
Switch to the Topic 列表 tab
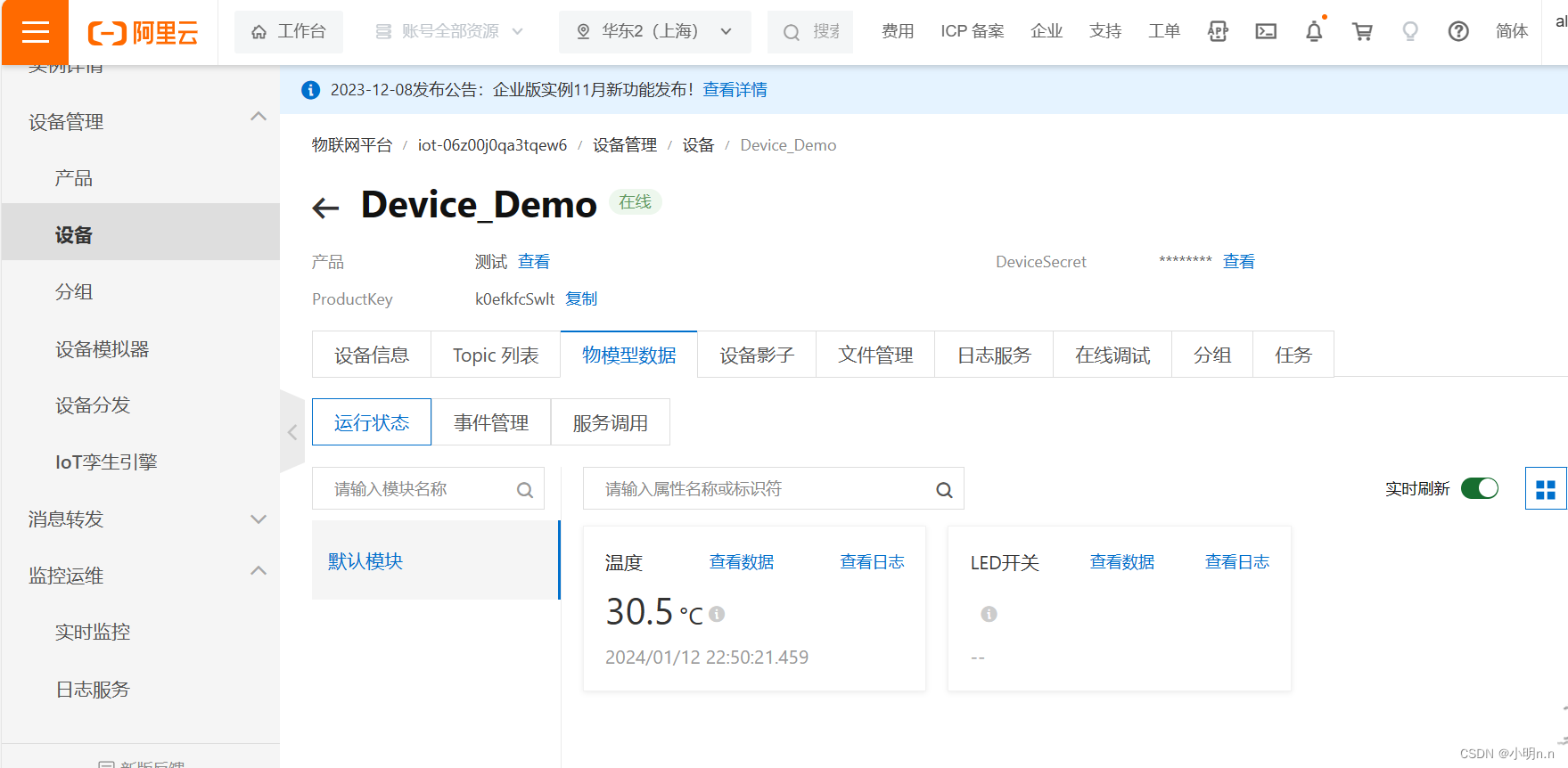point(496,355)
